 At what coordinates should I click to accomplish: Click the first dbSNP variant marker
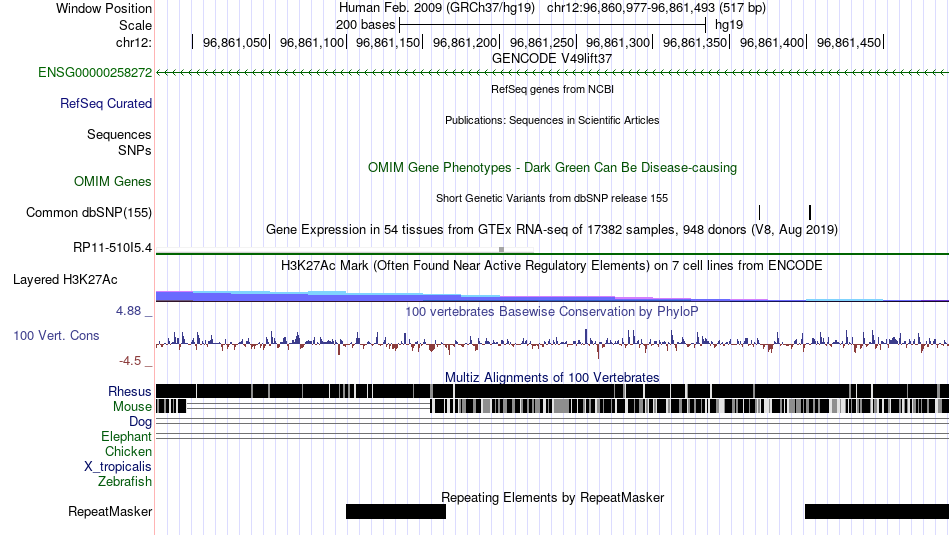click(x=760, y=212)
